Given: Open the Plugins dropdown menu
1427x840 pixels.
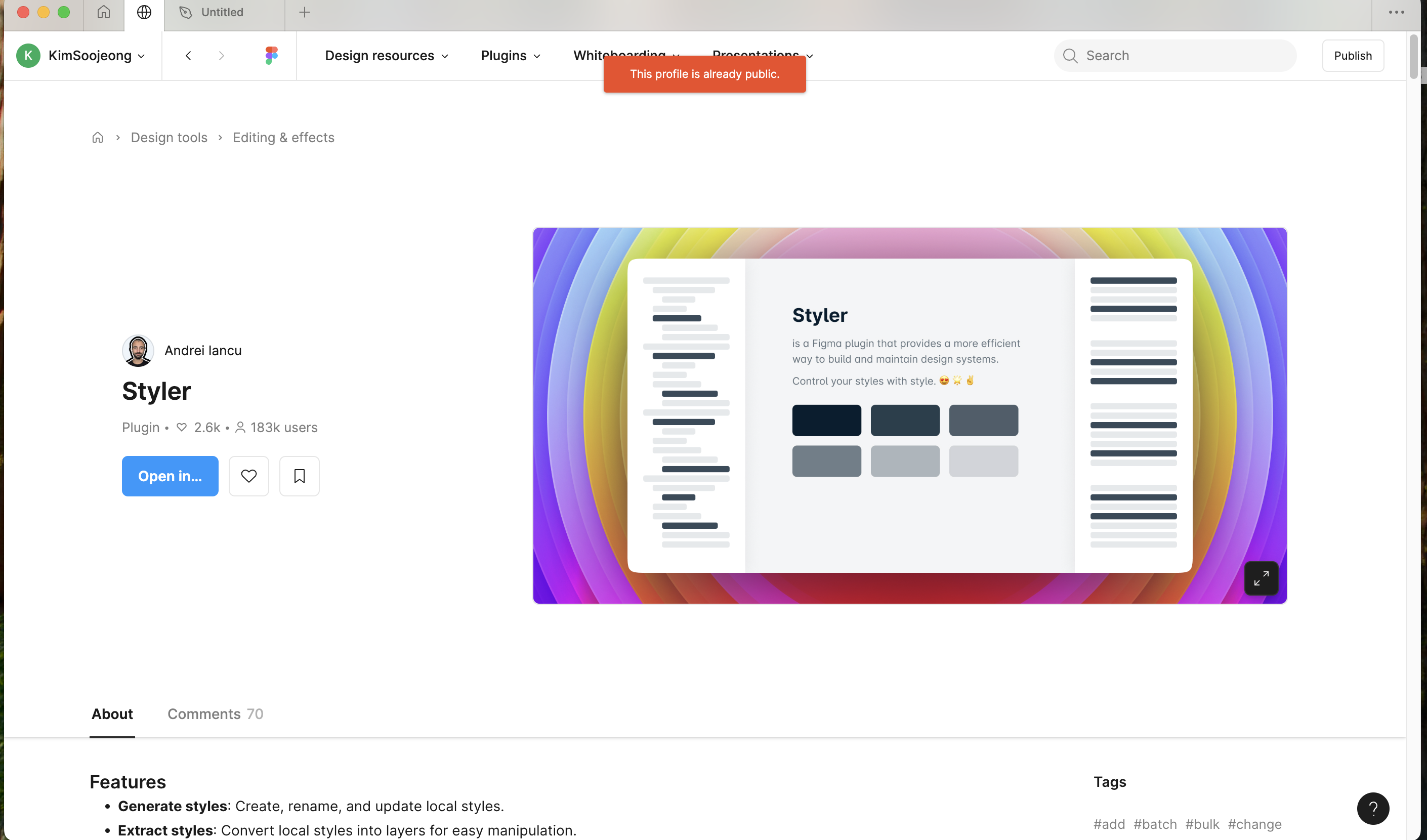Looking at the screenshot, I should (511, 56).
